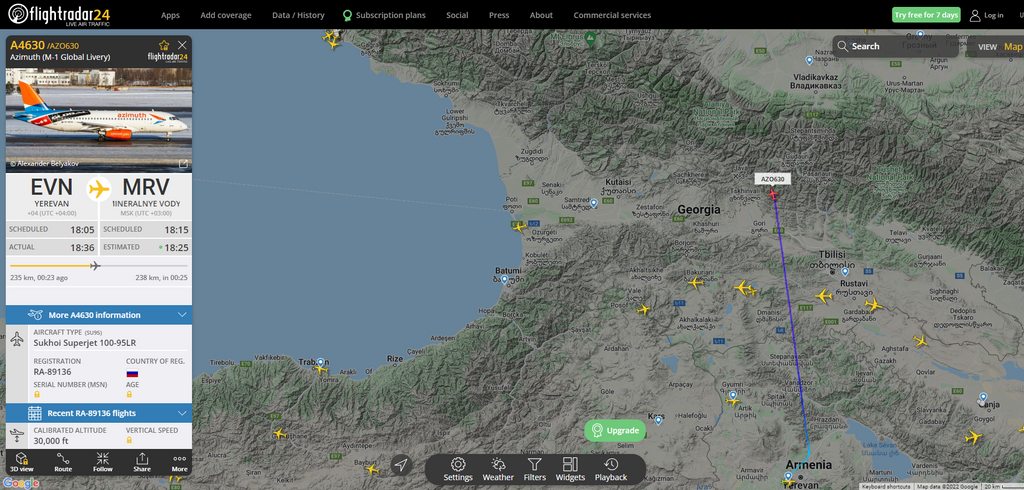Select yellow aircraft near Ozurgeti

pyautogui.click(x=519, y=227)
